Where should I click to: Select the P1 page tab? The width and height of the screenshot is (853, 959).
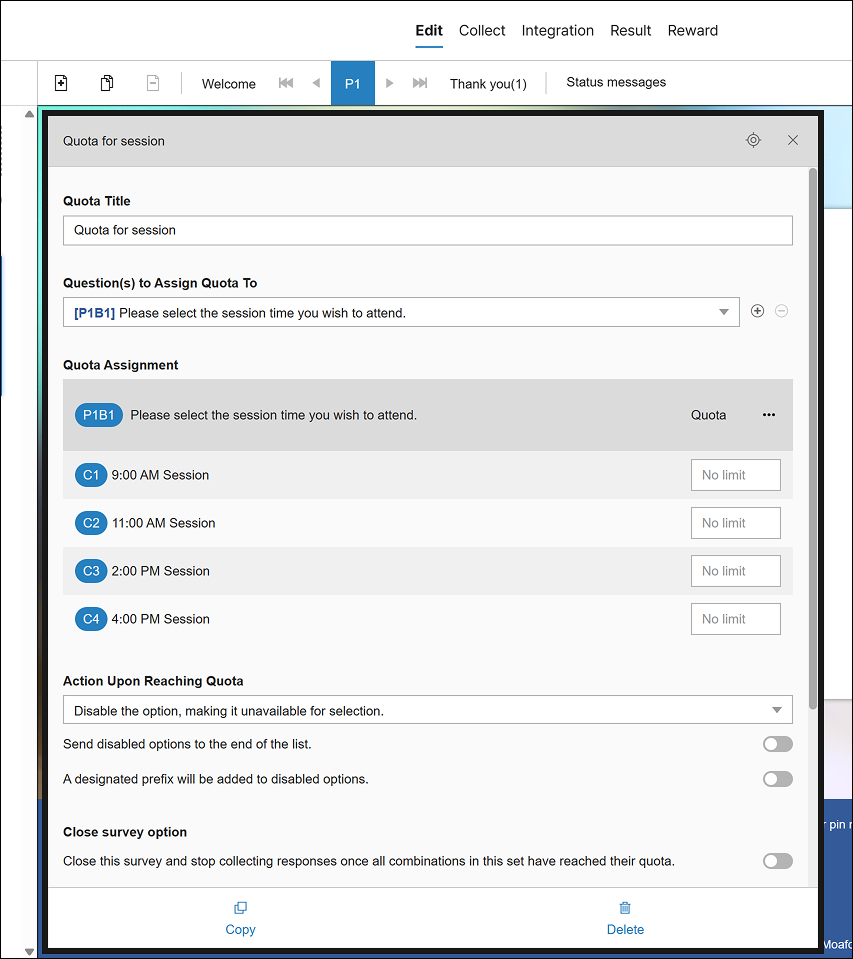point(353,83)
